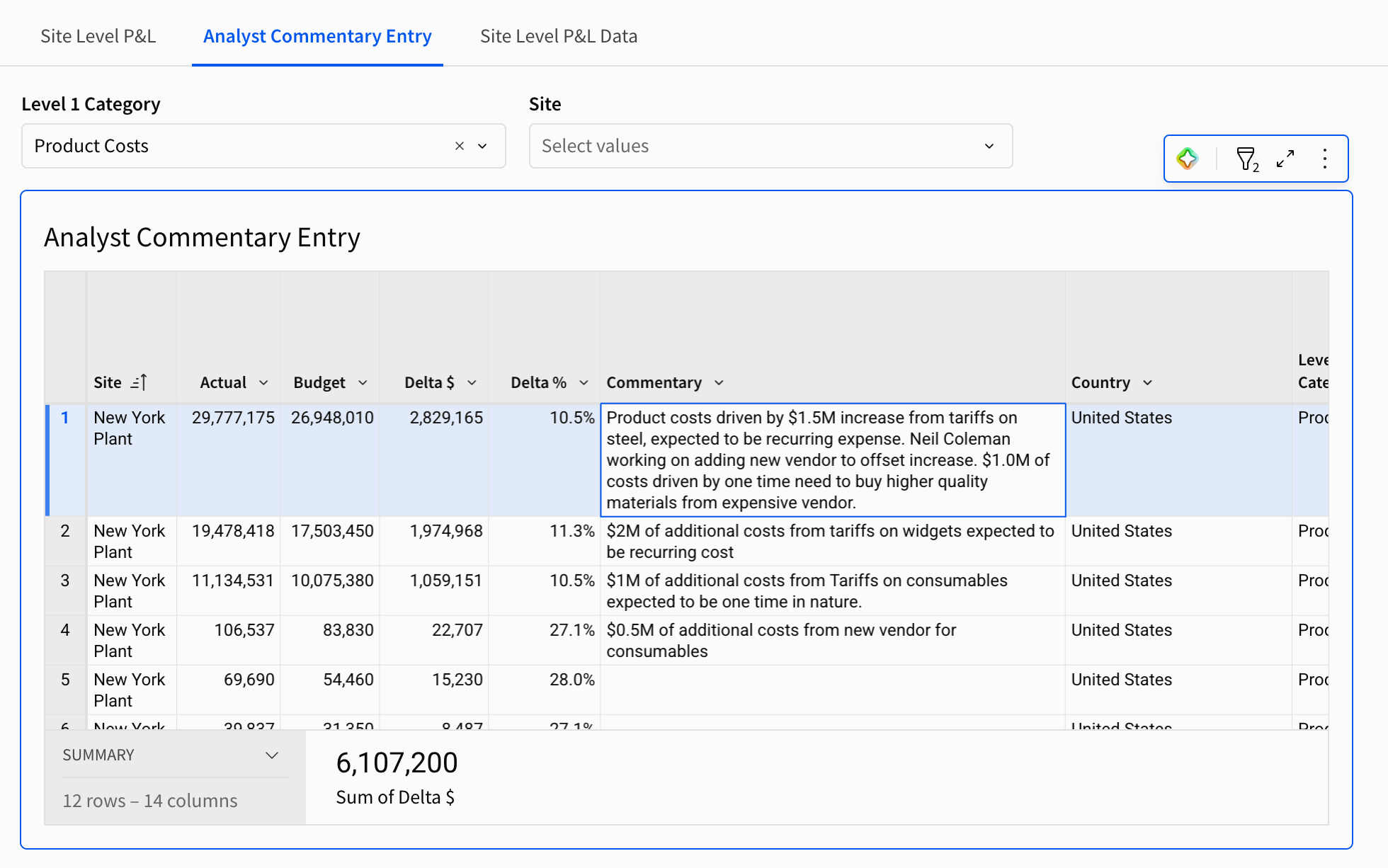Open the Commentary column menu arrow
1388x868 pixels.
click(x=719, y=382)
